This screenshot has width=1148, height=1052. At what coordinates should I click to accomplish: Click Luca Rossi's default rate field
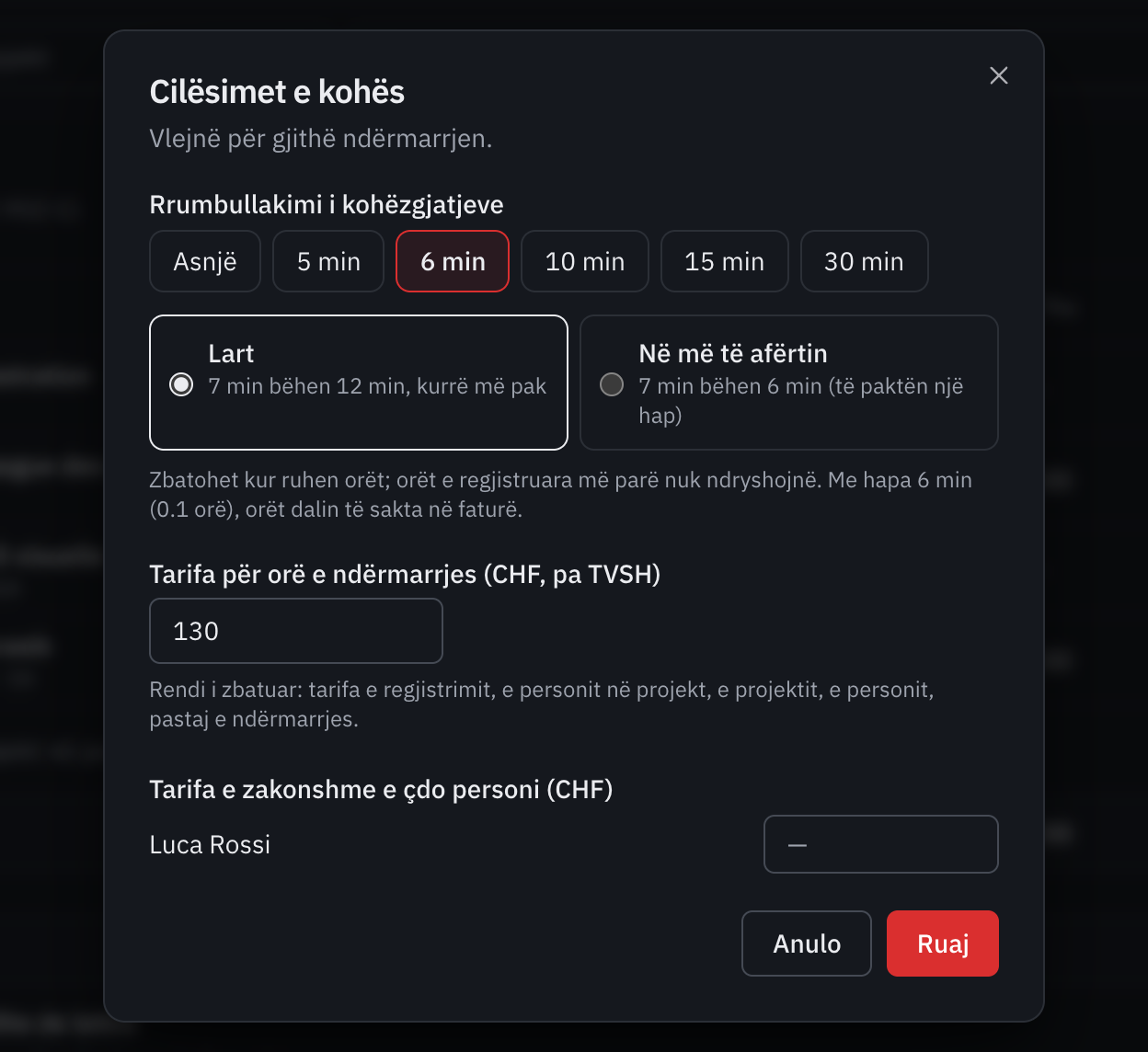point(881,844)
